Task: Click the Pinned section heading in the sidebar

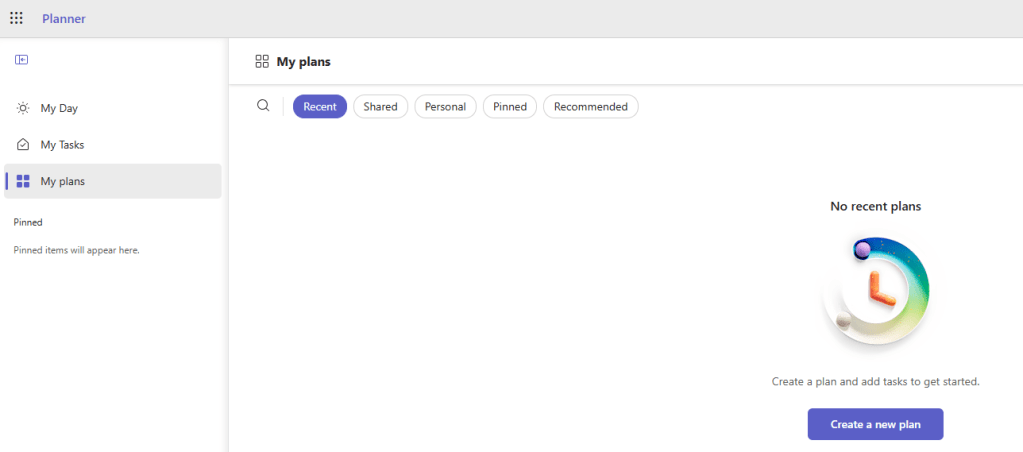Action: [28, 222]
